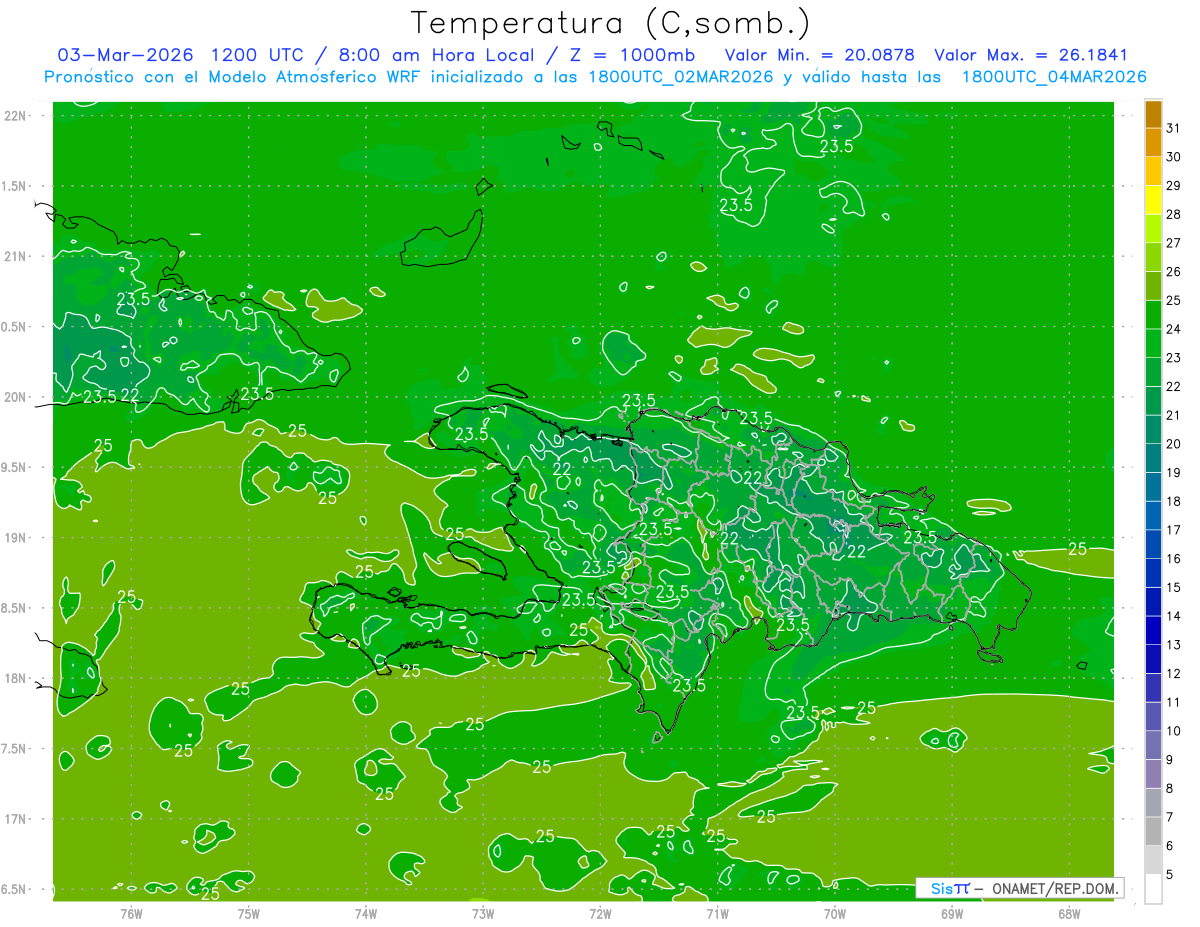Viewport: 1200px width, 927px height.
Task: Click the legend value "16"
Action: click(1173, 559)
